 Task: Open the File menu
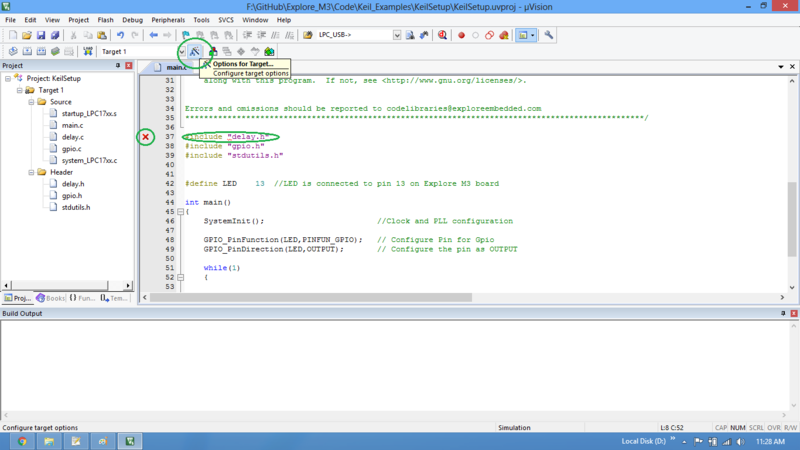(10, 20)
